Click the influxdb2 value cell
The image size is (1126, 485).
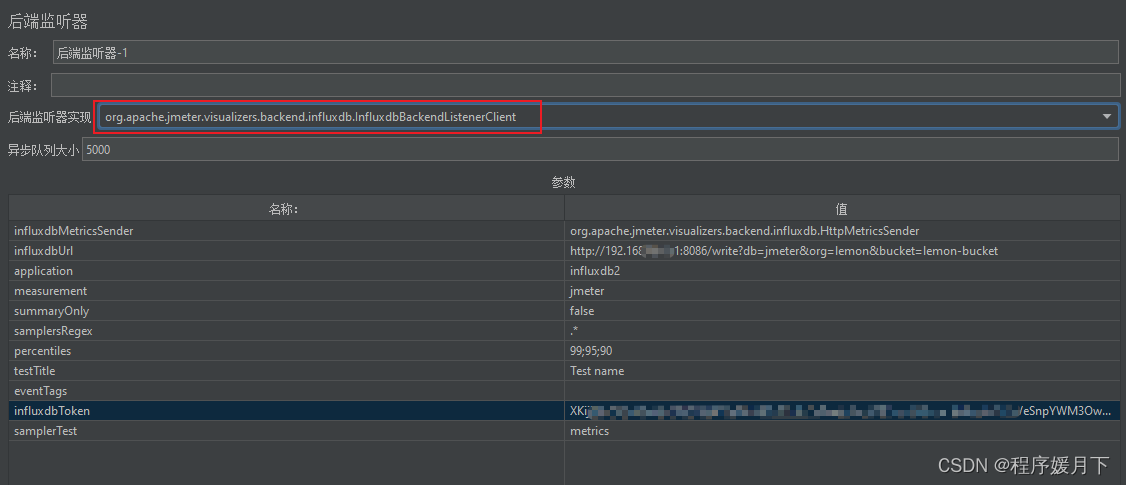coord(842,271)
